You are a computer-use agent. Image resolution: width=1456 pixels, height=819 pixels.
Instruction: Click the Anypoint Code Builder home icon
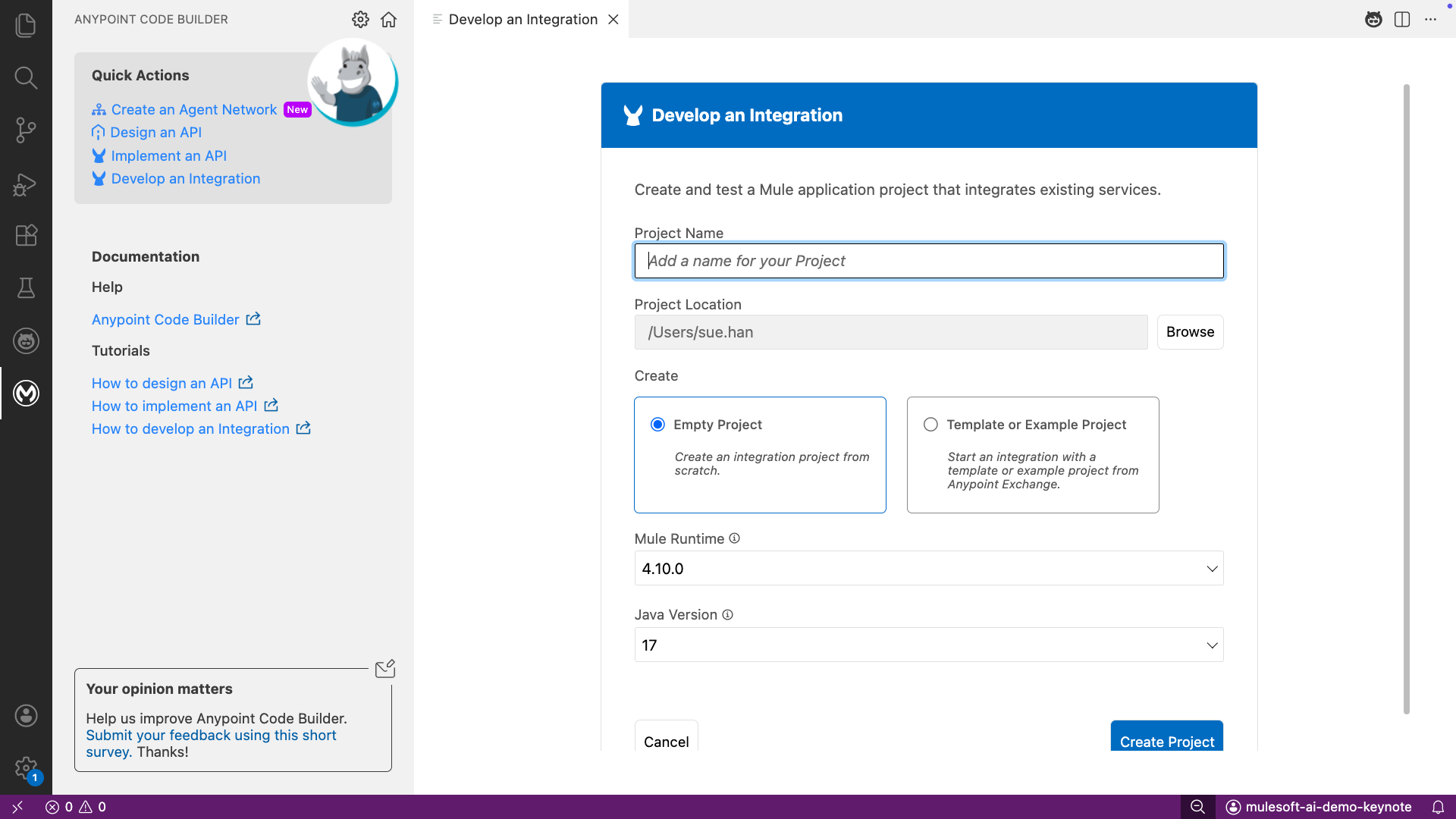click(x=388, y=20)
